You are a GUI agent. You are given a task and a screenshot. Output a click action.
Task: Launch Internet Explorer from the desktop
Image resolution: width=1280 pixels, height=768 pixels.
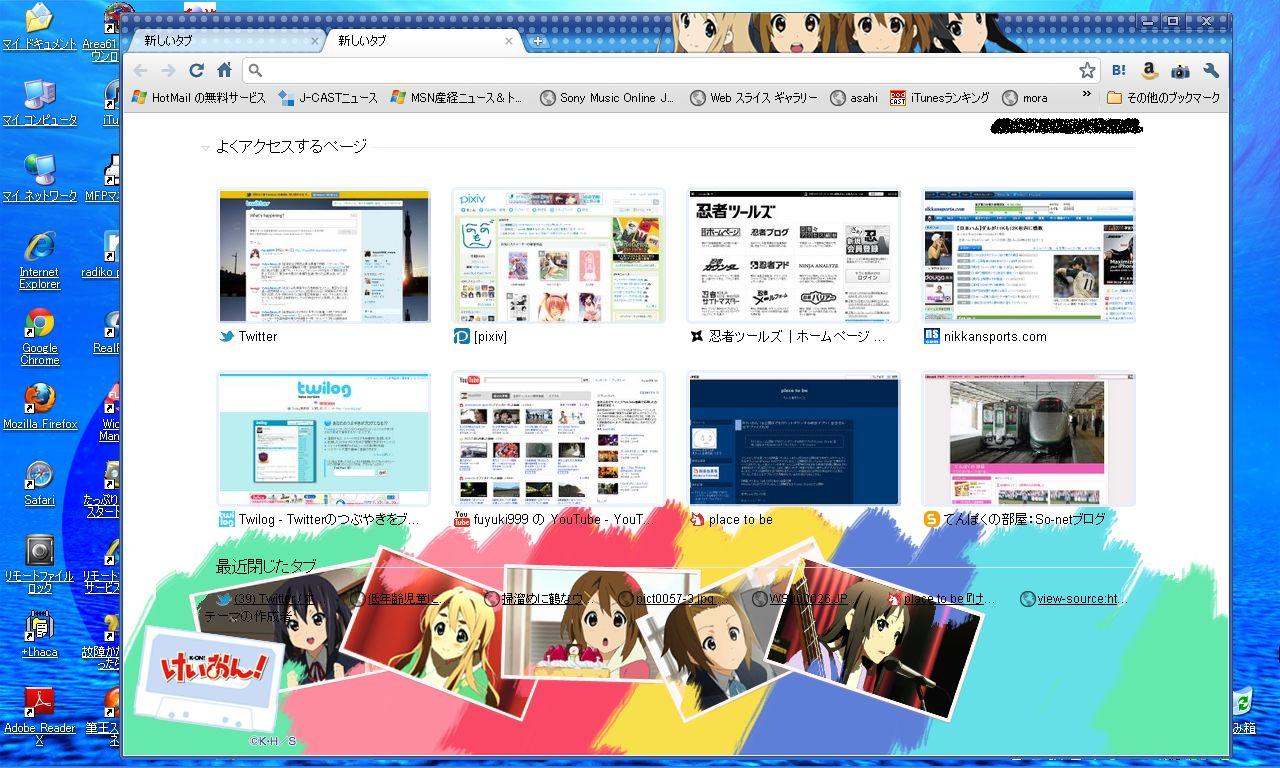tap(39, 260)
